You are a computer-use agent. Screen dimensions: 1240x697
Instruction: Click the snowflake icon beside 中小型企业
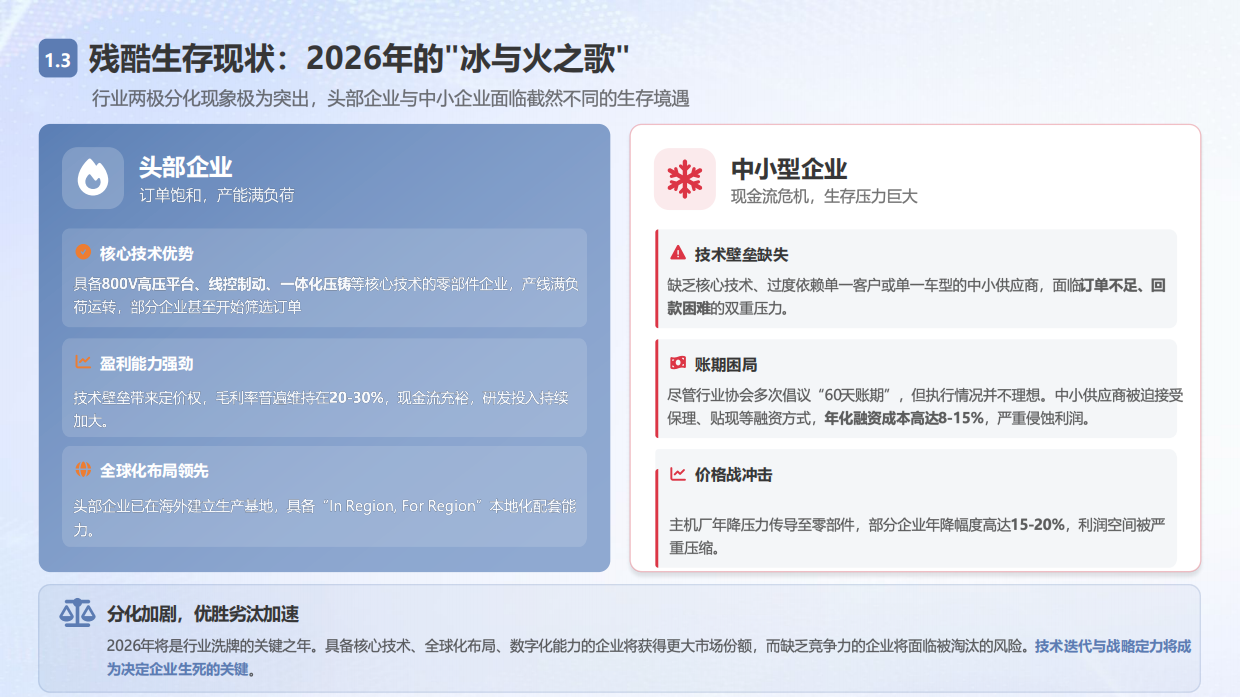[x=685, y=179]
